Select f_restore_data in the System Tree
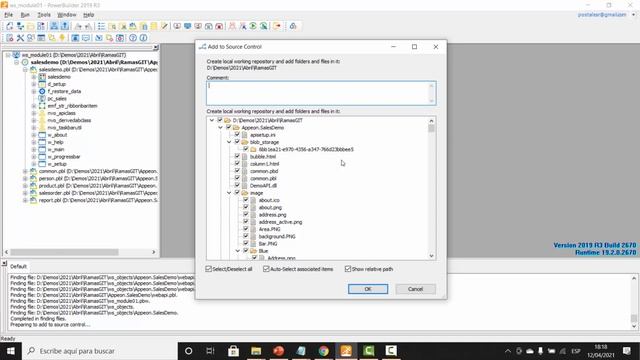The width and height of the screenshot is (640, 360). click(x=64, y=91)
